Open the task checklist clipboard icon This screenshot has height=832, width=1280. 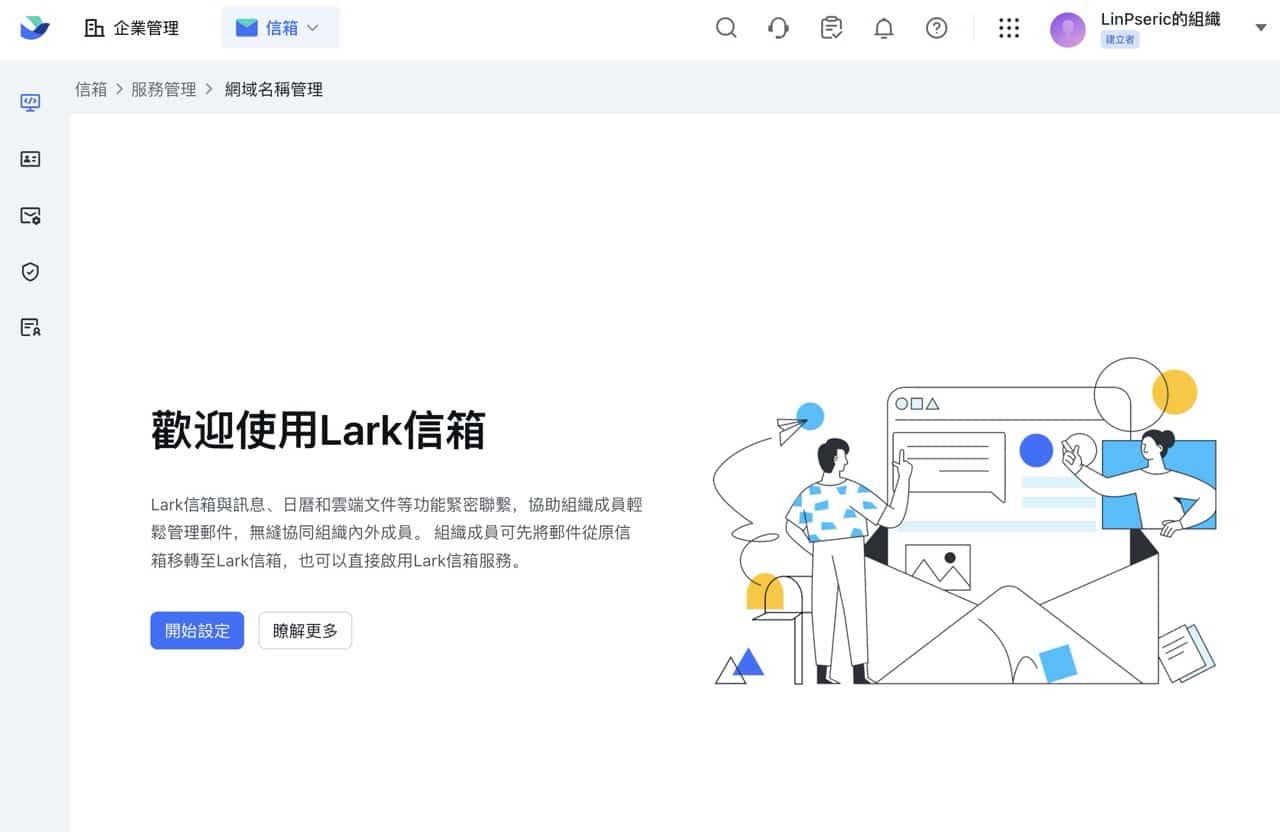[x=831, y=28]
